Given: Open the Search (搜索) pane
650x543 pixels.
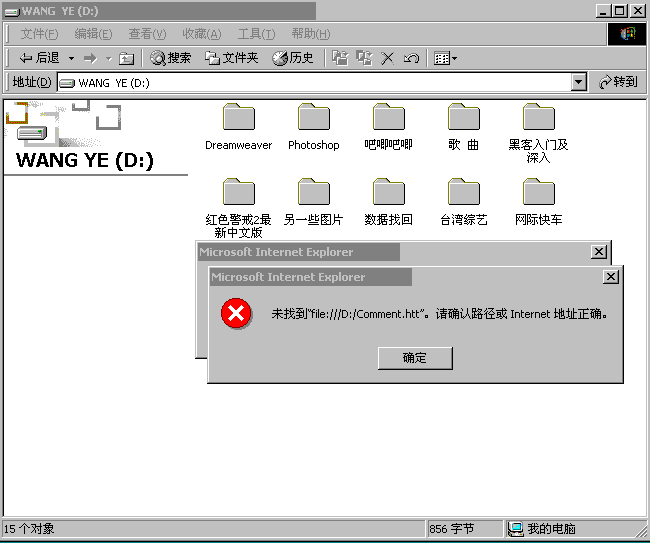Looking at the screenshot, I should point(170,58).
